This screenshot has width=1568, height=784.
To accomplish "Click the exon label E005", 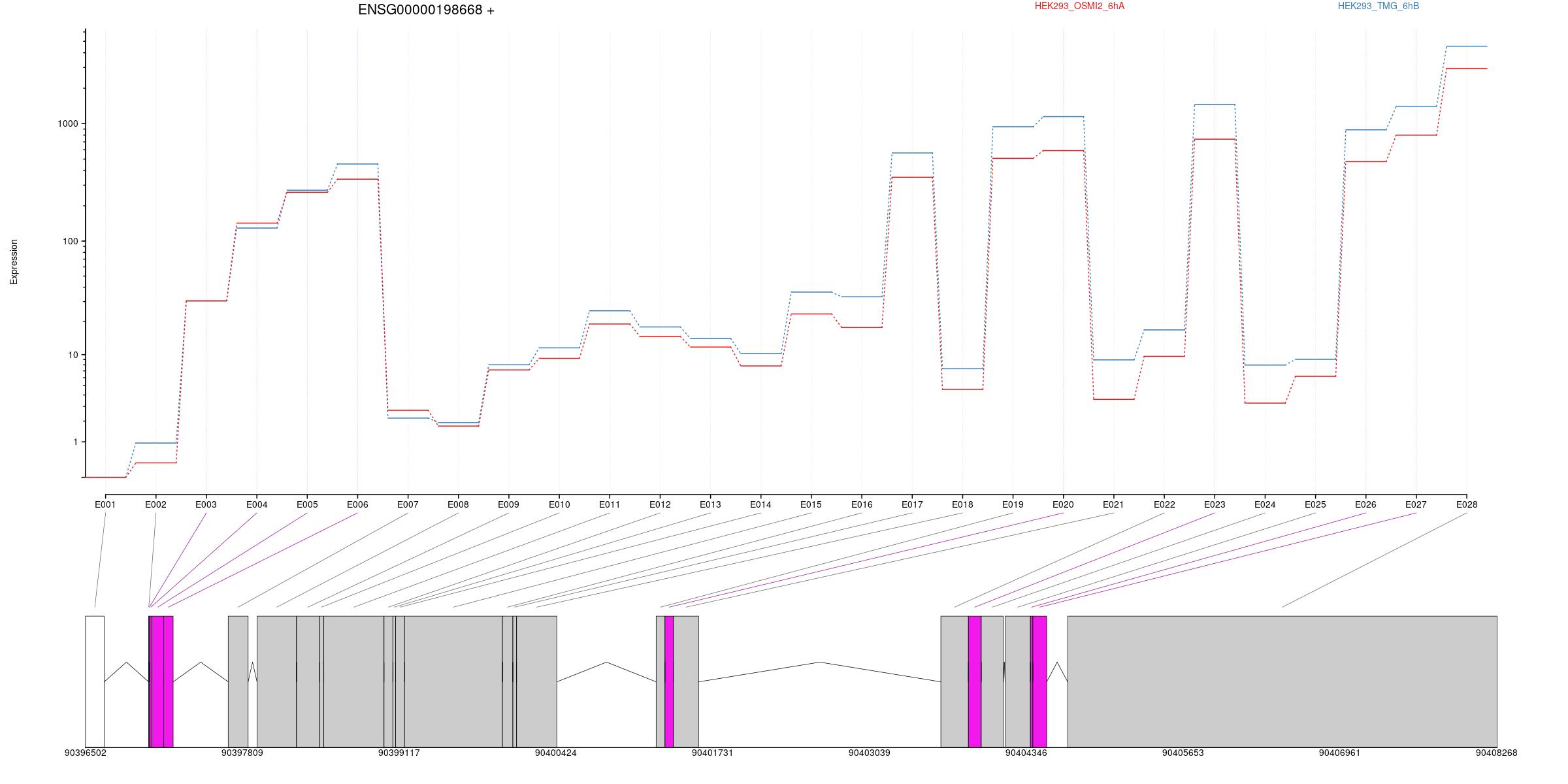I will [307, 504].
